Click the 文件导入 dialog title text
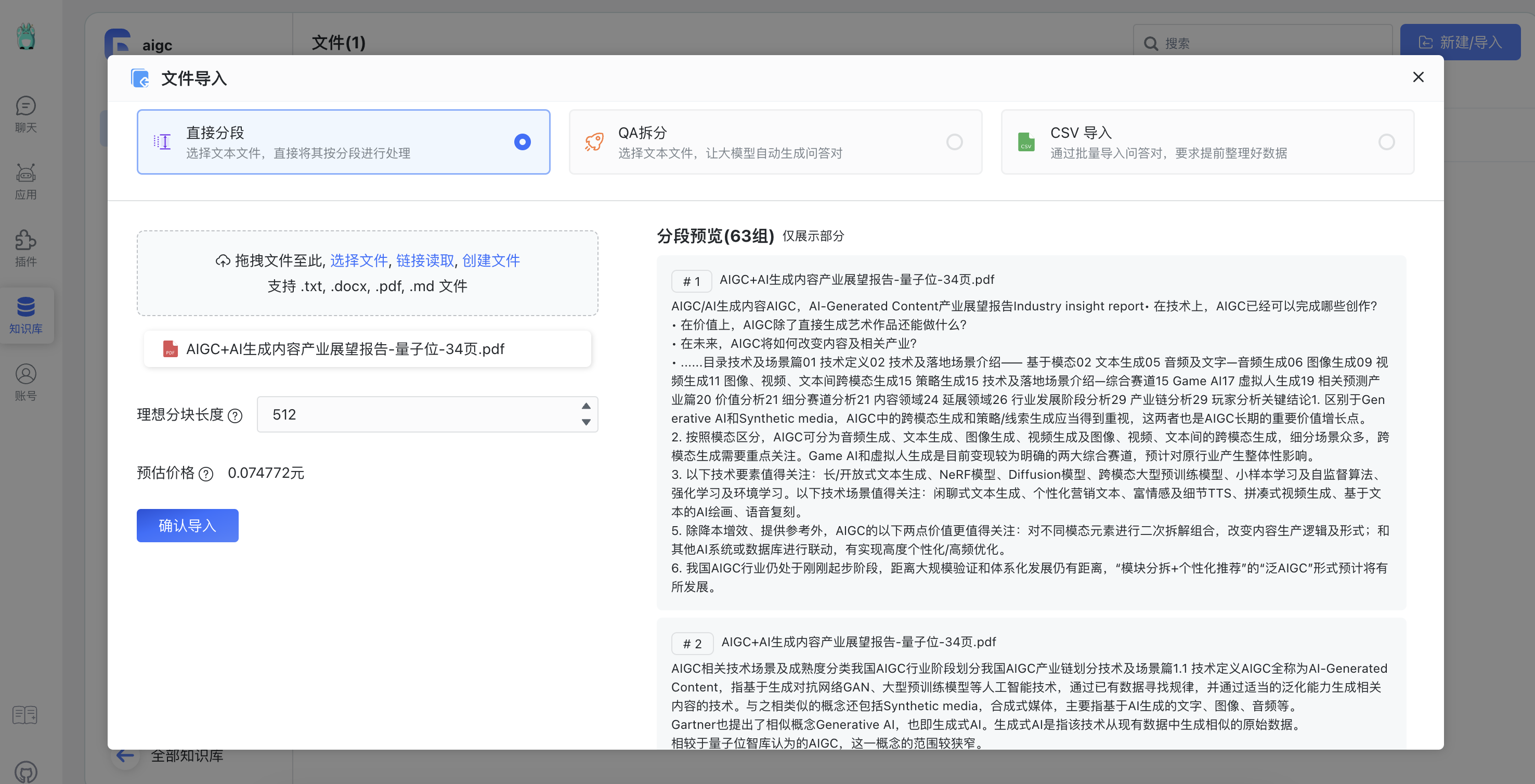Screen dimensions: 1535x784 point(193,78)
